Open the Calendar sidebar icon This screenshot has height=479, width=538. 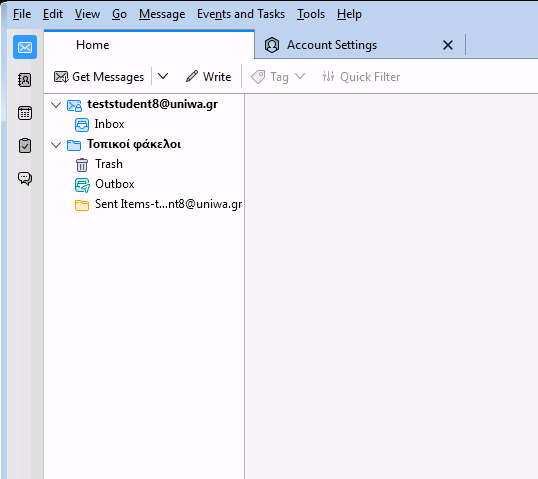(x=25, y=113)
